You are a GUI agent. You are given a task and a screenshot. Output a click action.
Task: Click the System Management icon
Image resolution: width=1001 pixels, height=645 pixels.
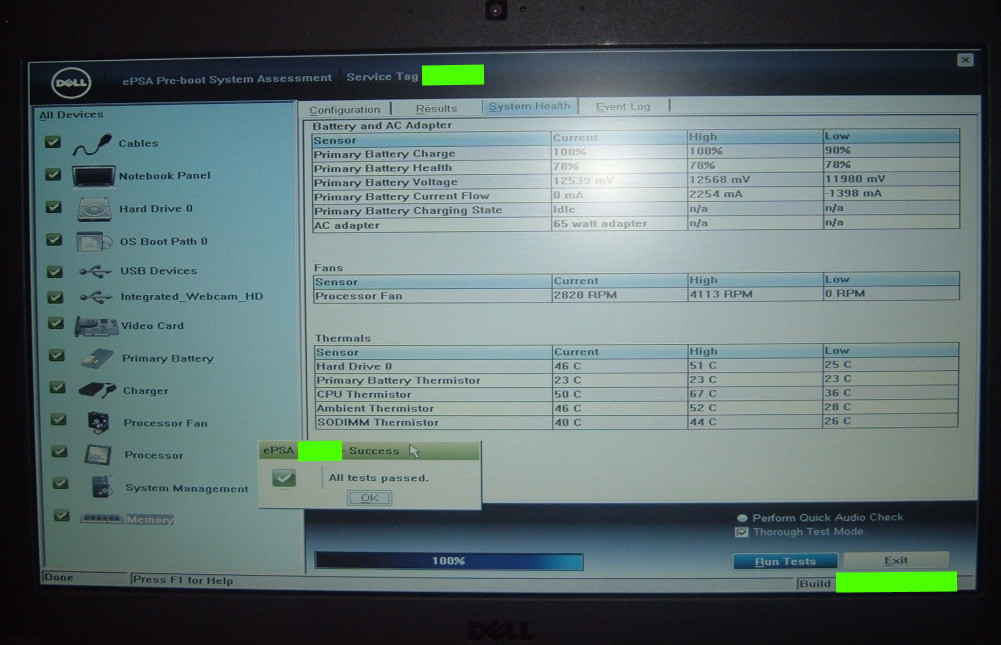pyautogui.click(x=102, y=487)
